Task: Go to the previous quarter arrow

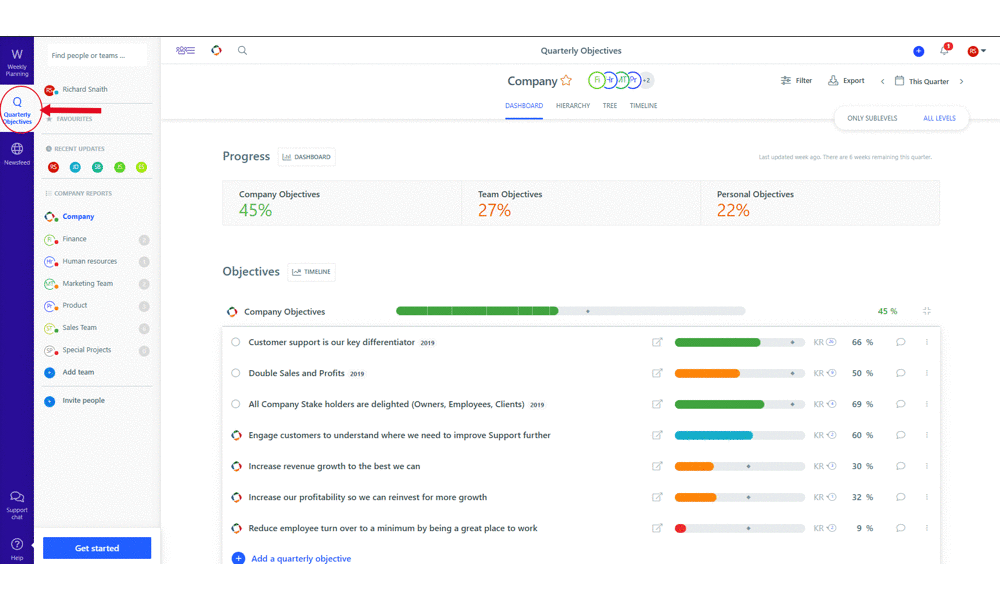Action: tap(883, 82)
